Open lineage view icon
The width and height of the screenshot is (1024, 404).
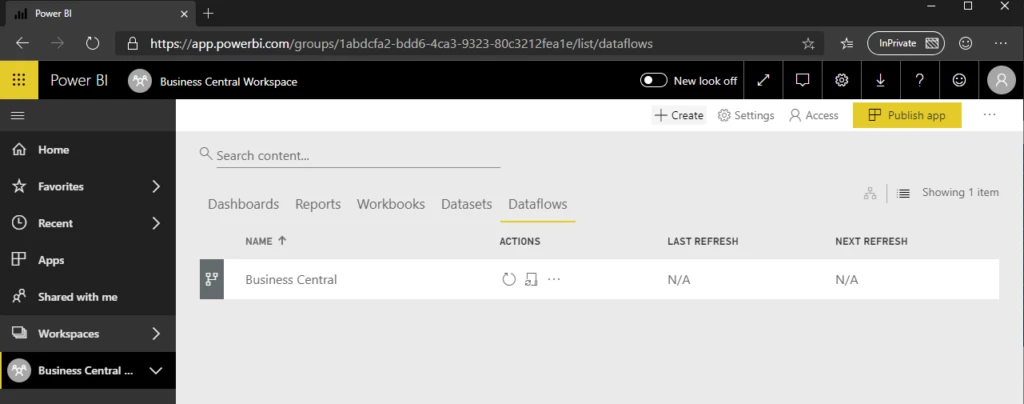pos(870,193)
